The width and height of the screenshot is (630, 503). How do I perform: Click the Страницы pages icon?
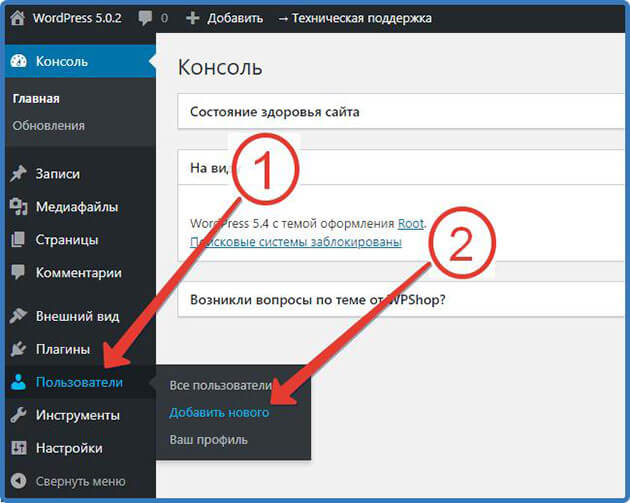tap(18, 239)
